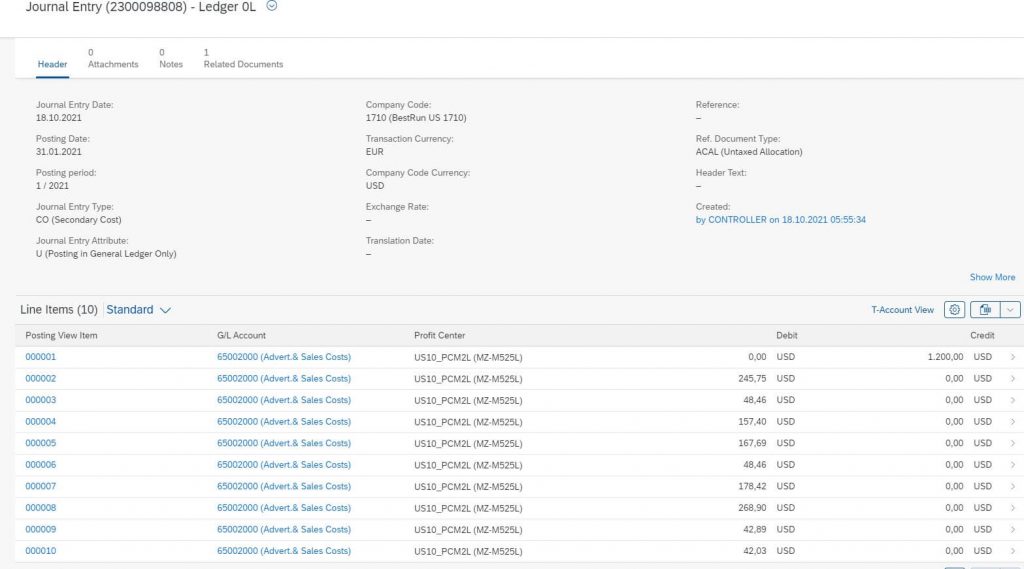Click navigation arrow of row 000005

click(1013, 443)
